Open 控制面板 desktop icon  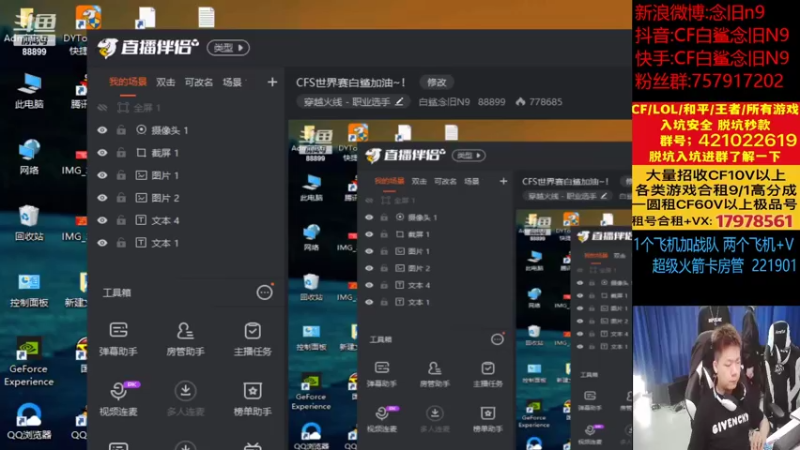[x=29, y=289]
